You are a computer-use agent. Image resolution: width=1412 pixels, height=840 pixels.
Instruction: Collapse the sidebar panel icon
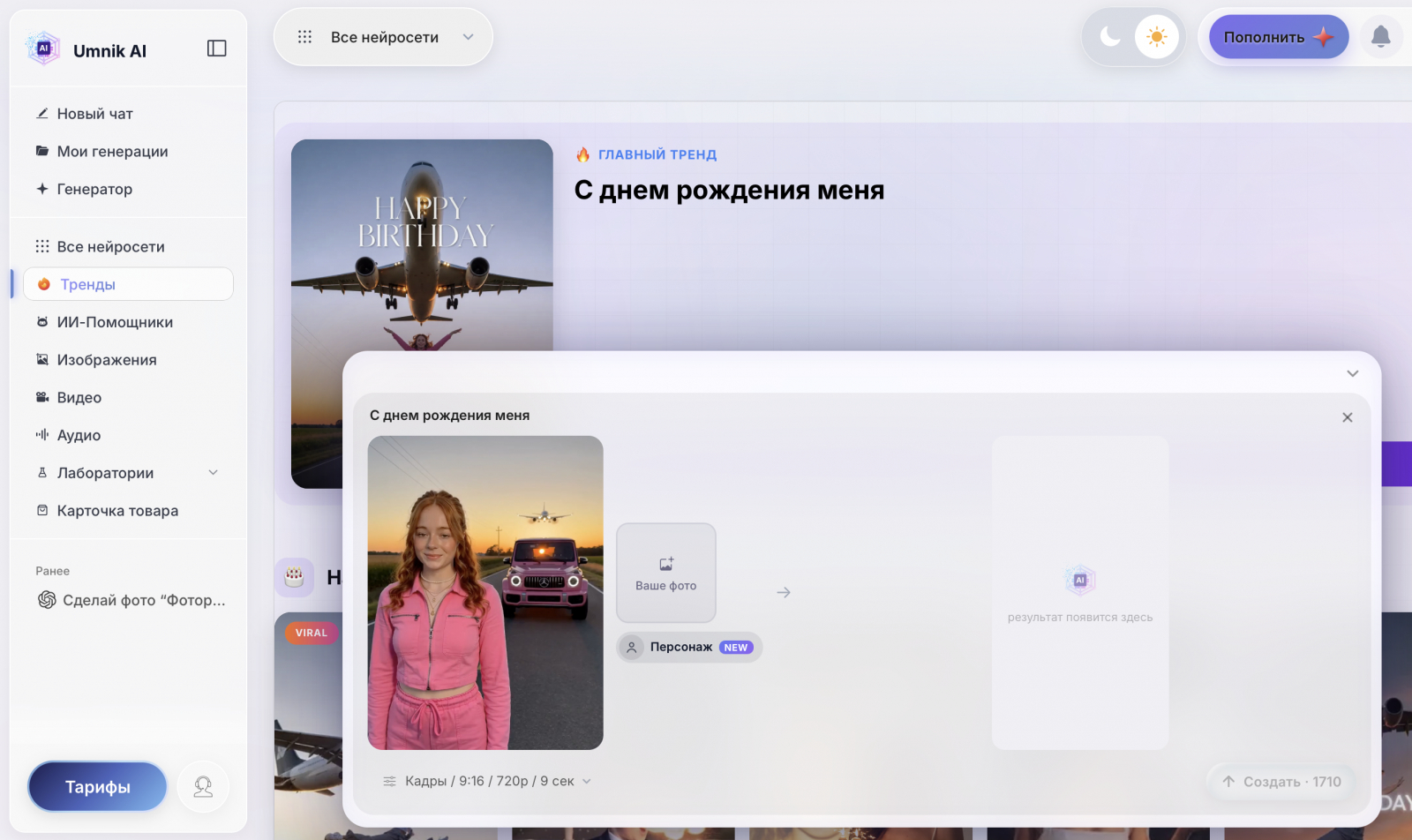(x=217, y=49)
